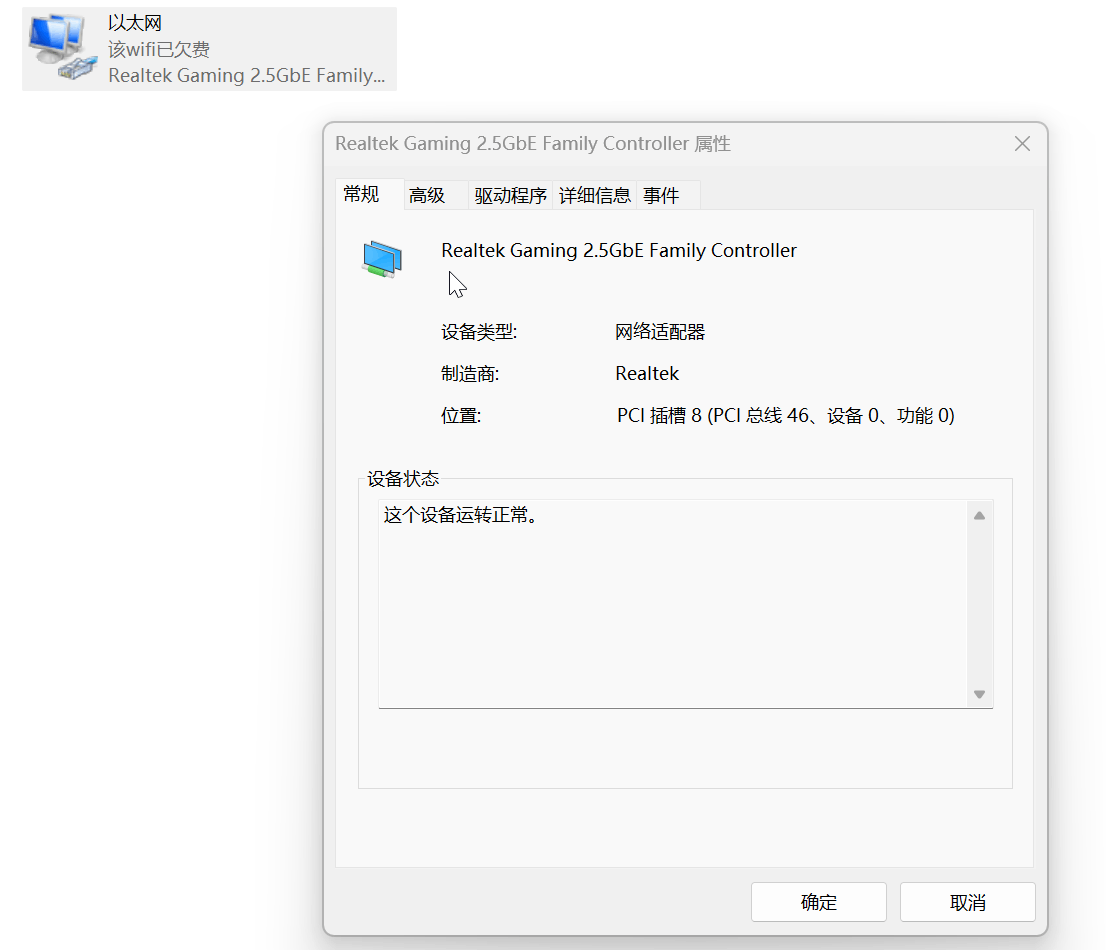Click the 设备类型 label
Image resolution: width=1106 pixels, height=950 pixels.
(479, 331)
